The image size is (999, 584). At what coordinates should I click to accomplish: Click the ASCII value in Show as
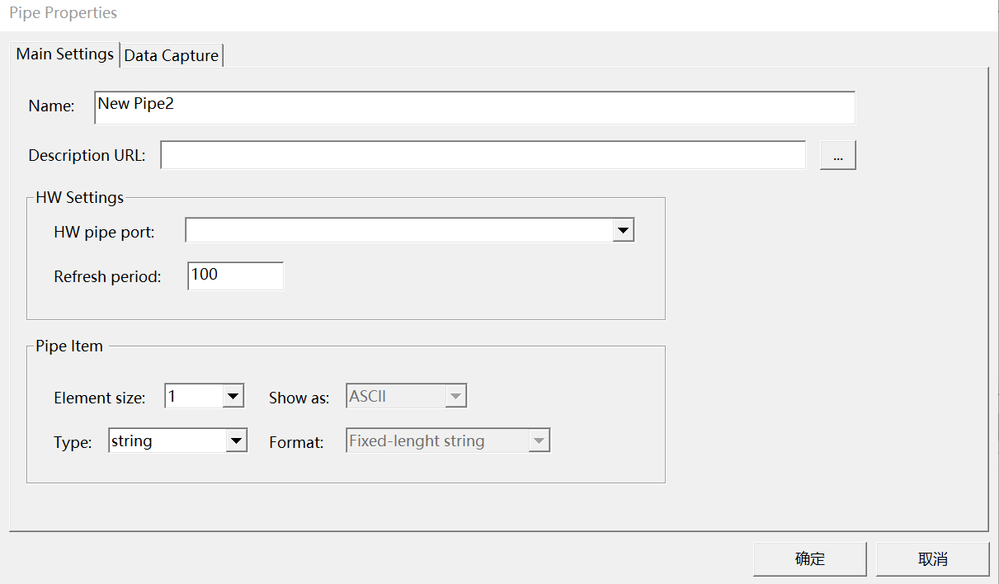[395, 397]
